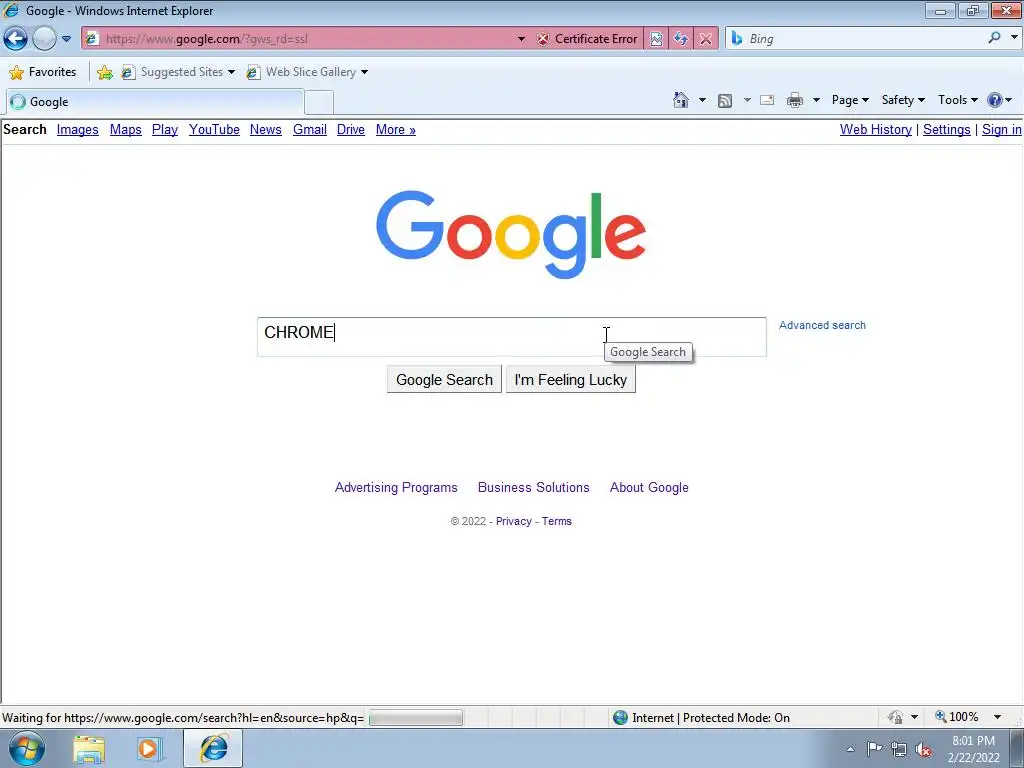This screenshot has height=768, width=1024.
Task: Click the Google Search button
Action: tap(444, 379)
